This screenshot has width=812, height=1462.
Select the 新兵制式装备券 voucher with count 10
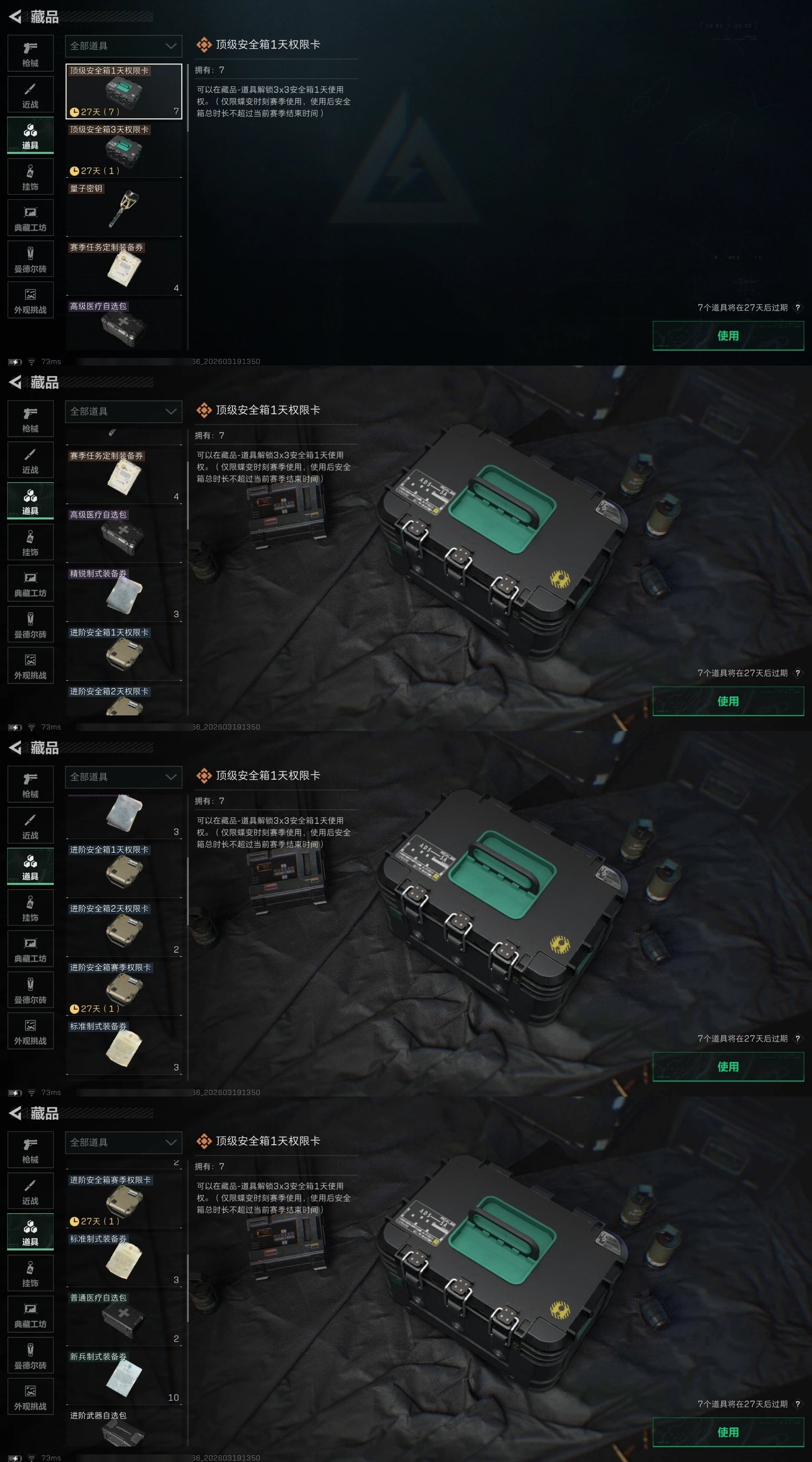click(x=124, y=1376)
